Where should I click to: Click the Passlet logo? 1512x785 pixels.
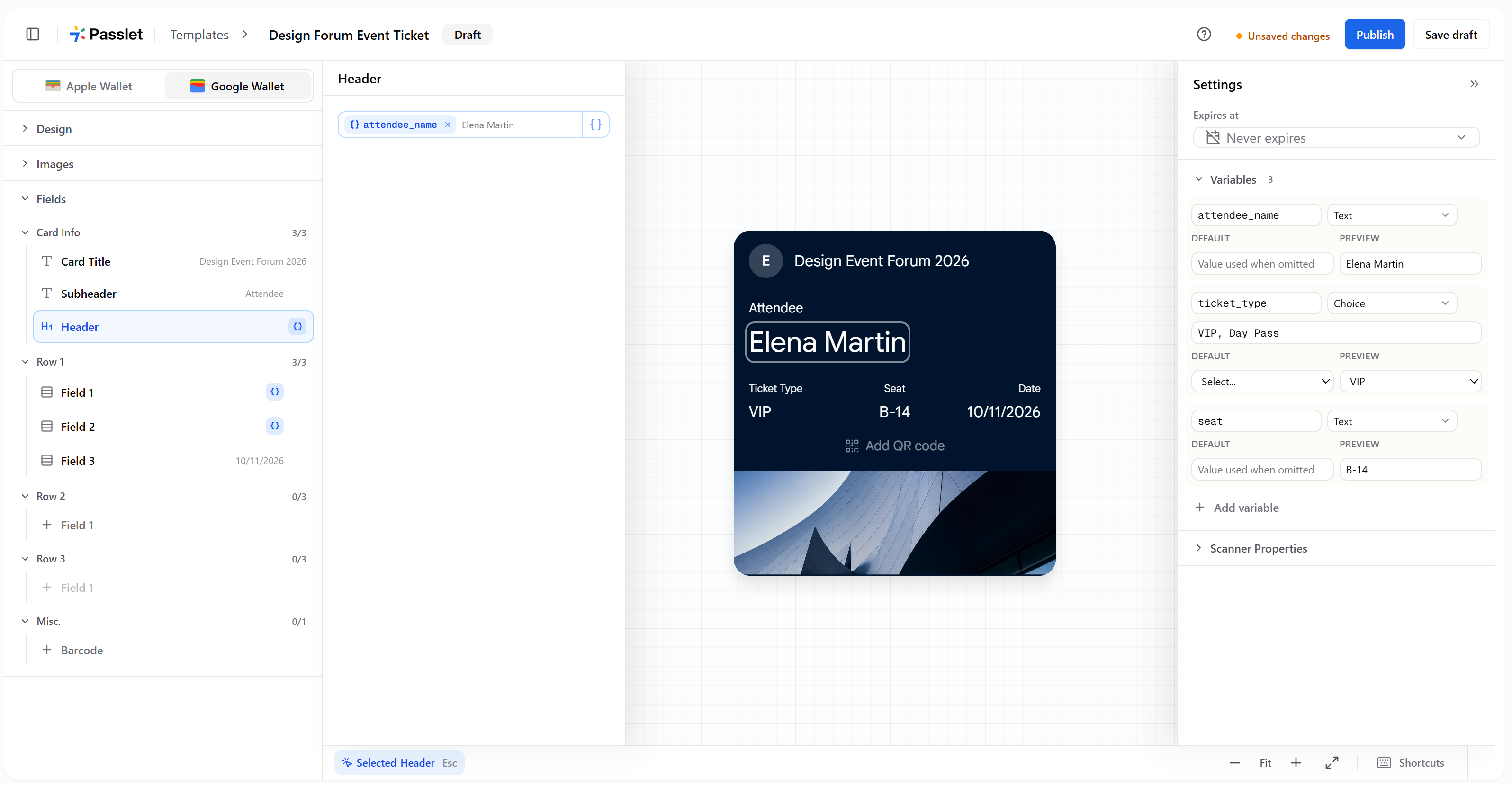coord(106,34)
